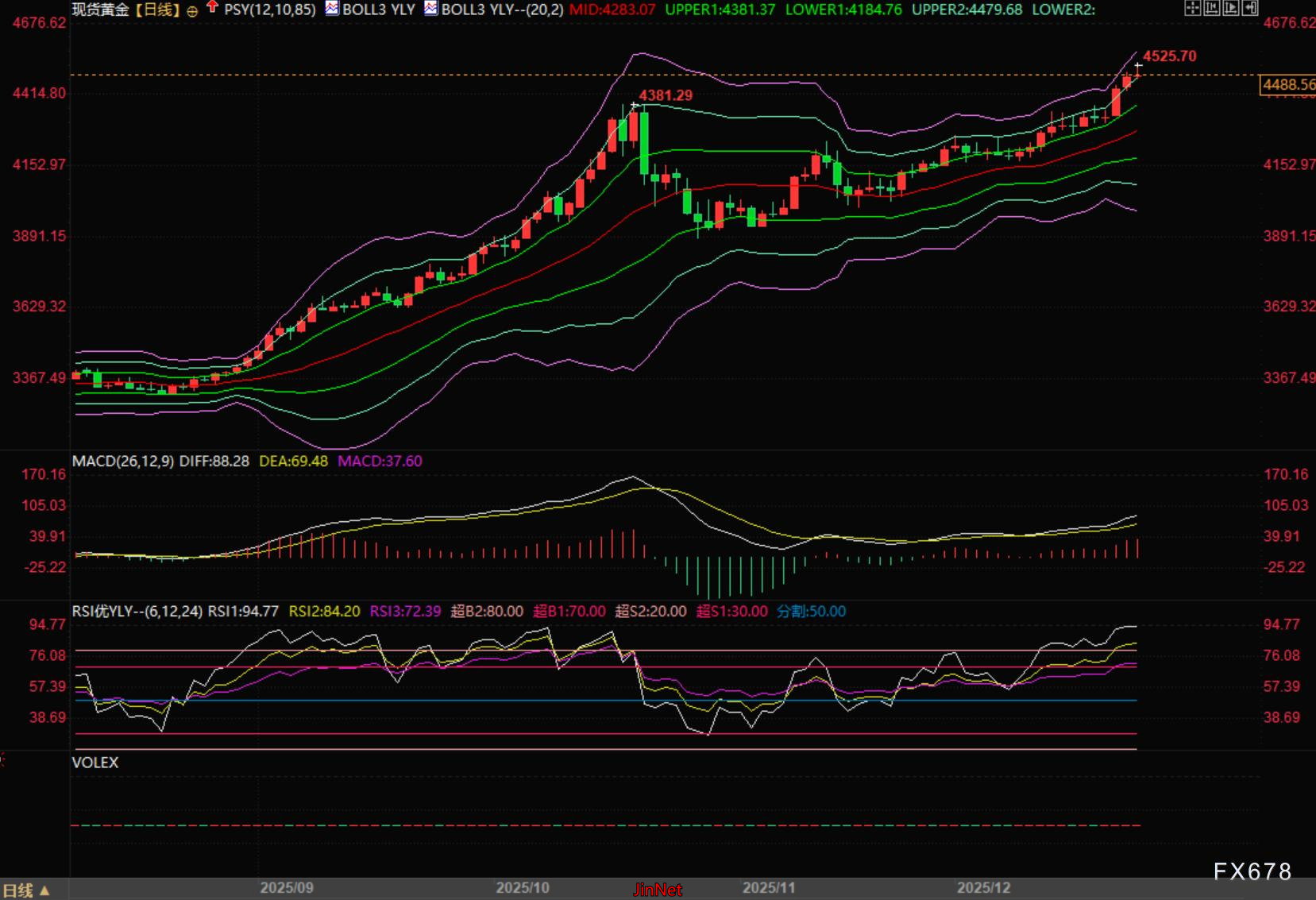This screenshot has width=1316, height=900.
Task: Click the 4381.29 peak price marker
Action: [x=666, y=95]
